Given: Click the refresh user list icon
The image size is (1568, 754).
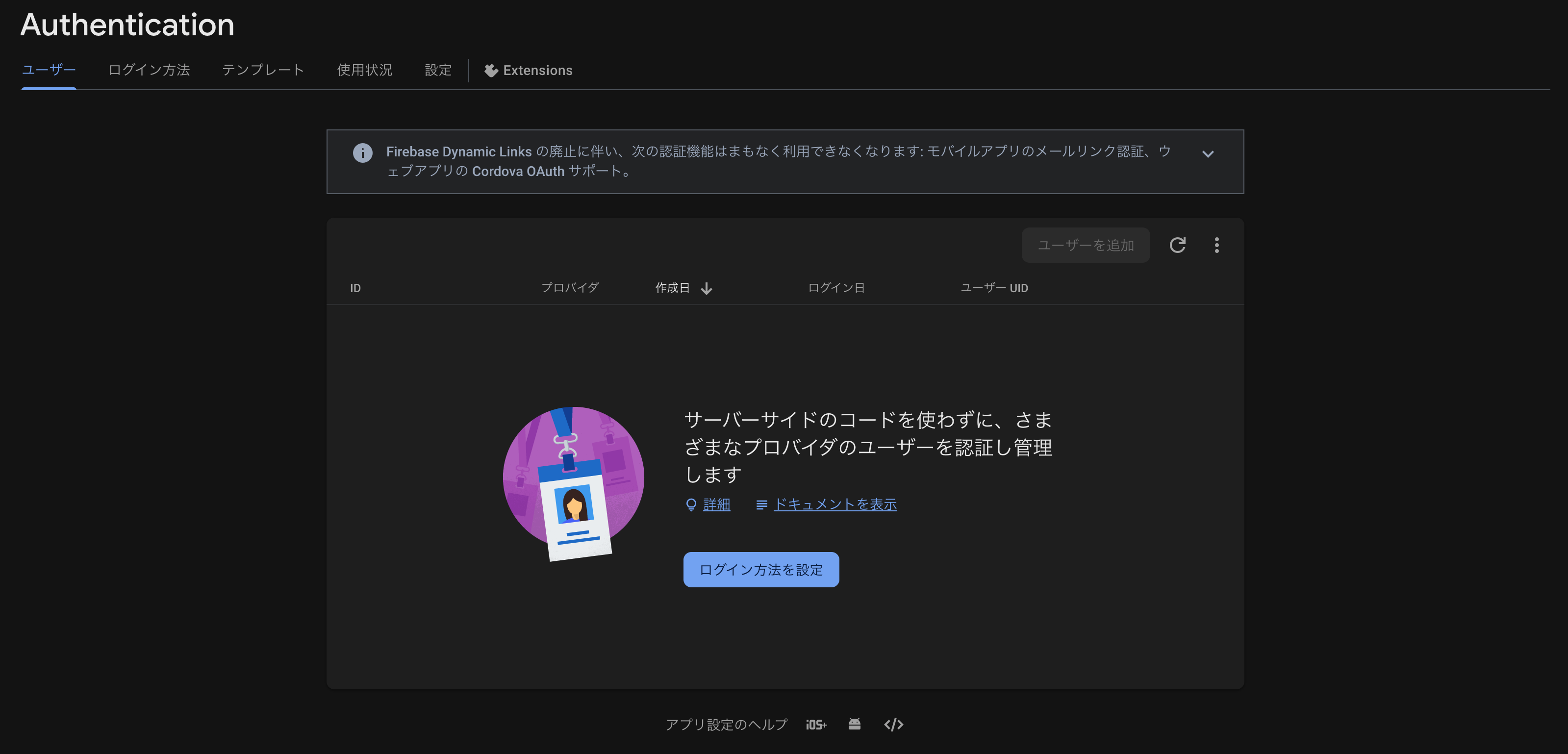Looking at the screenshot, I should point(1178,245).
